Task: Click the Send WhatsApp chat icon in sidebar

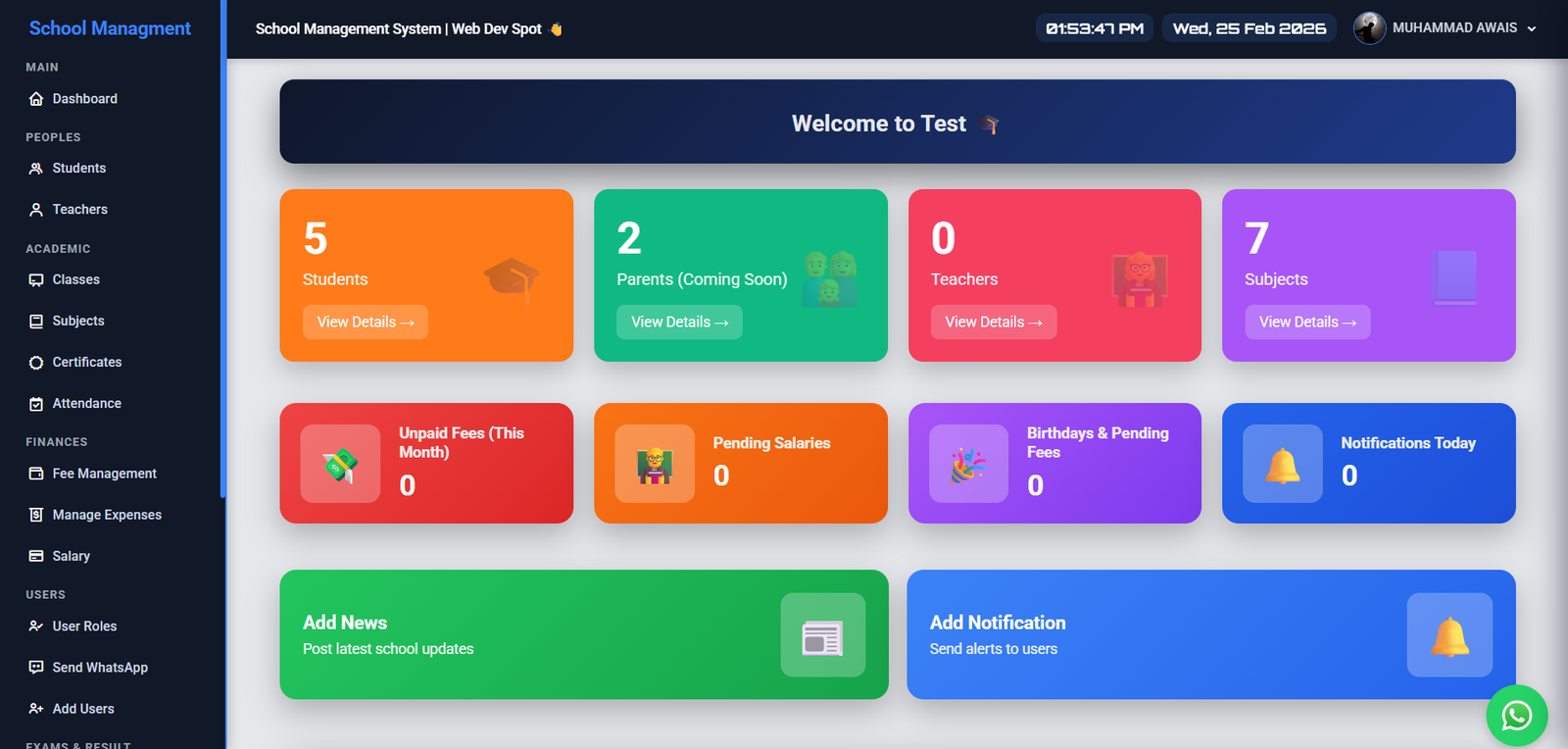Action: (36, 668)
